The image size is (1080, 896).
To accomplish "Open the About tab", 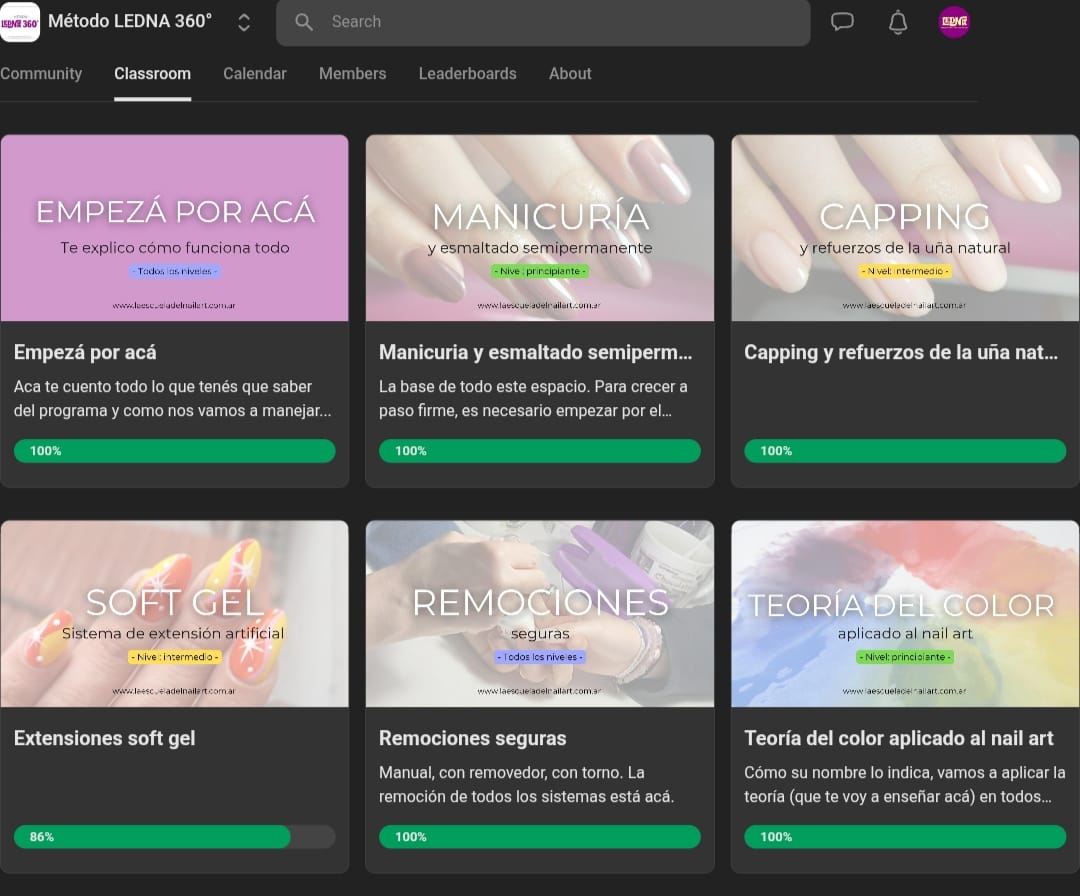I will 570,74.
